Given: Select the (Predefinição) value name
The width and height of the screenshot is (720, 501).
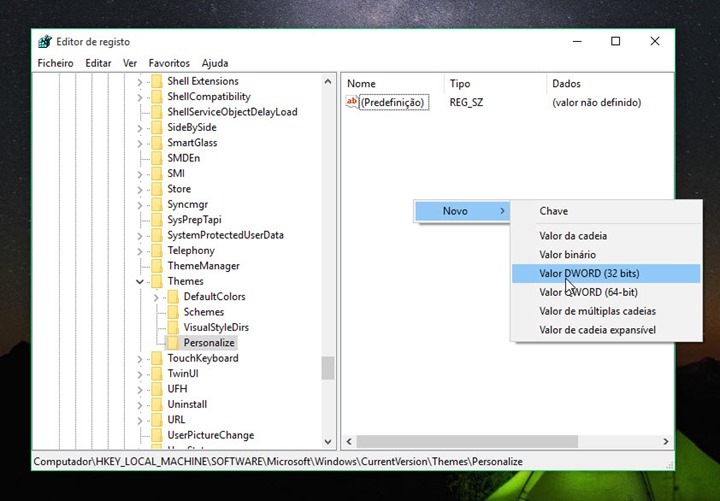Looking at the screenshot, I should click(393, 102).
